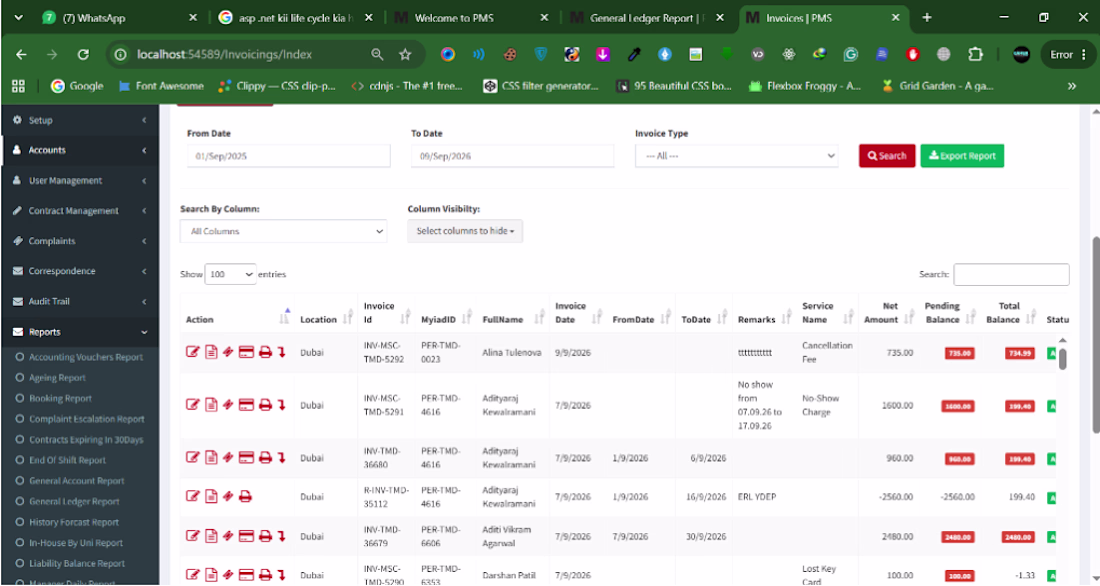Viewport: 1100px width, 586px height.
Task: Expand the Accounts sidebar menu
Action: (x=80, y=150)
